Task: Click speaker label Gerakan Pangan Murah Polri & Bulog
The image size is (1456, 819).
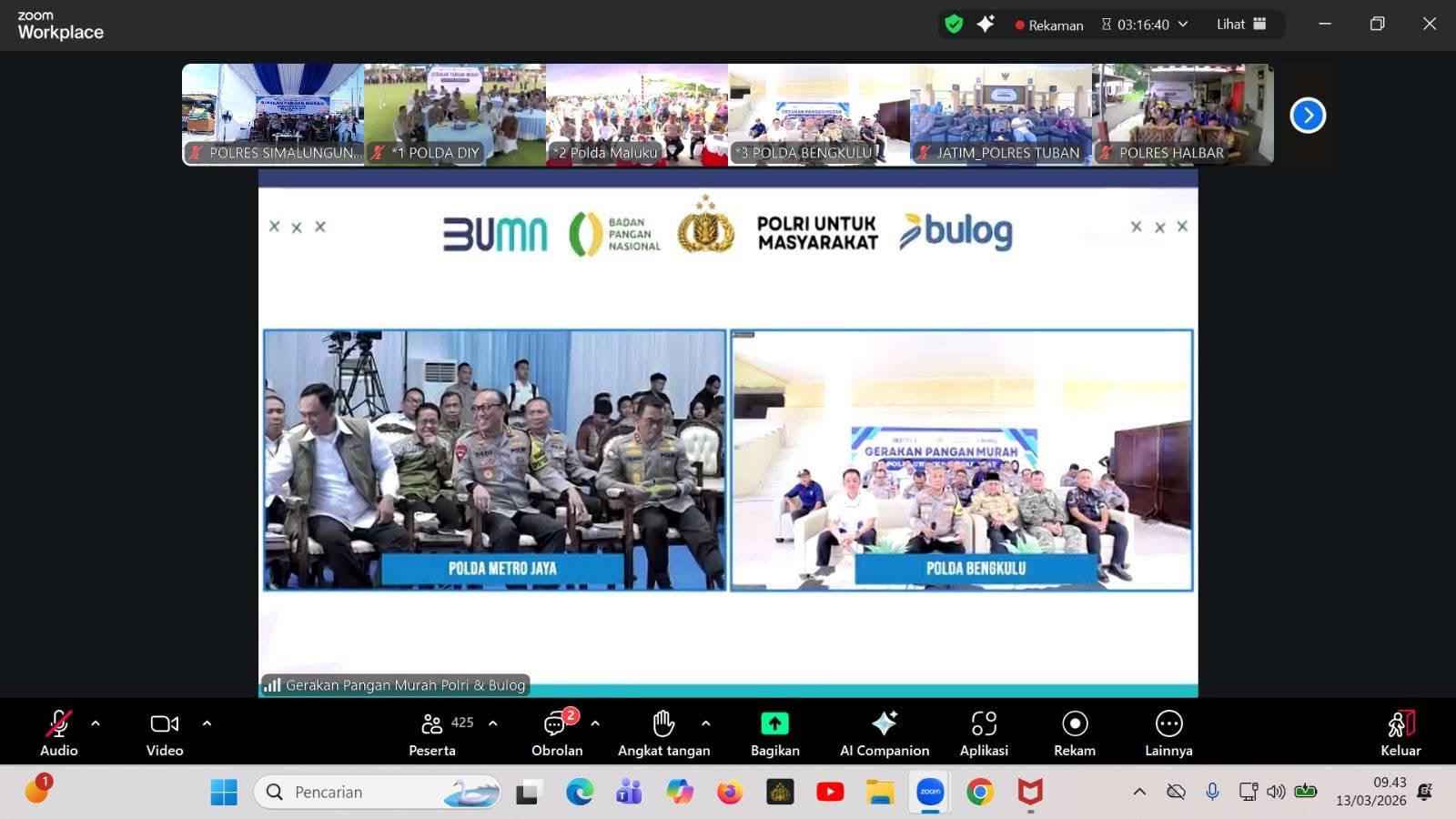Action: pyautogui.click(x=405, y=685)
